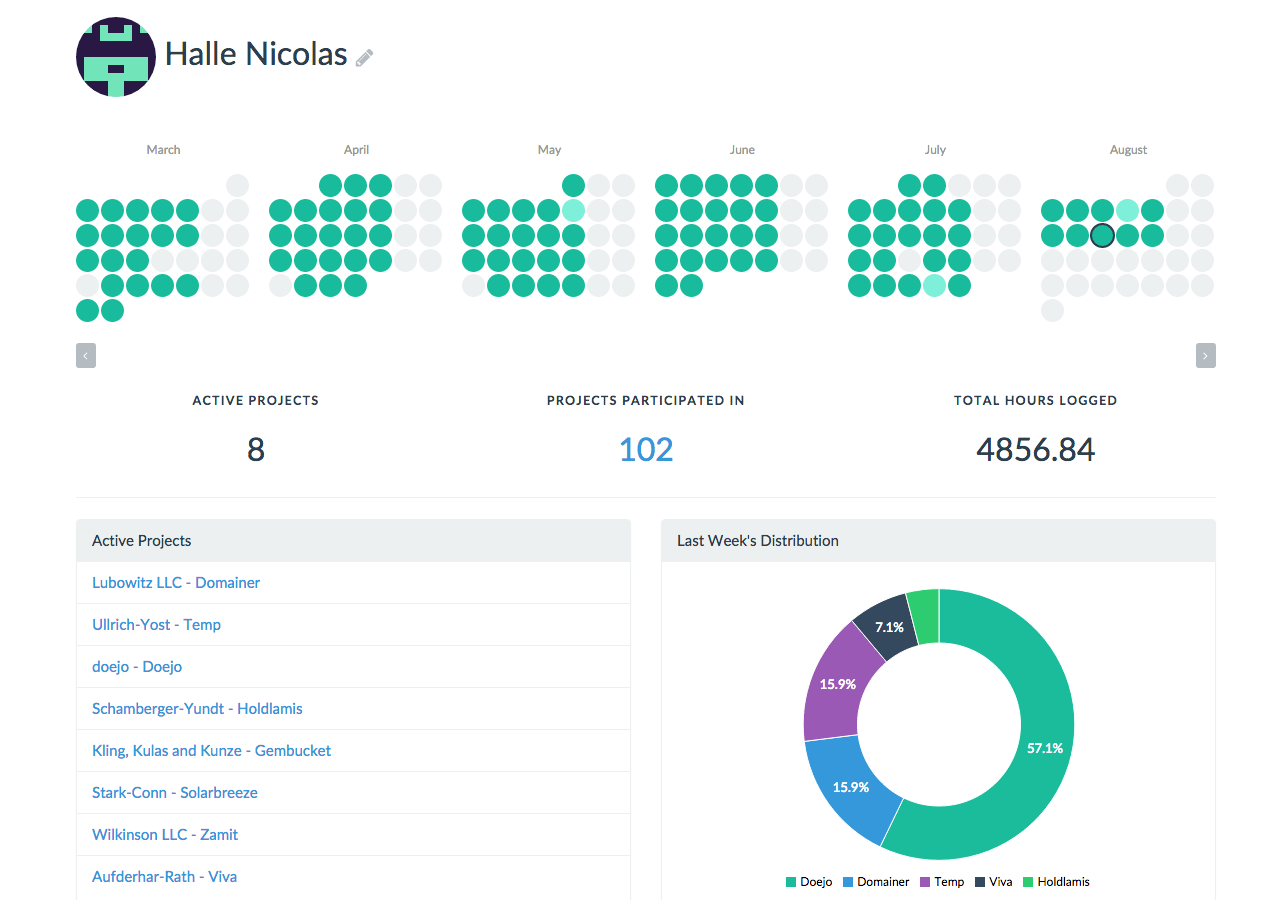Viewport: 1280px width, 900px height.
Task: Open the Ullrich-Yost - Temp project
Action: (x=156, y=625)
